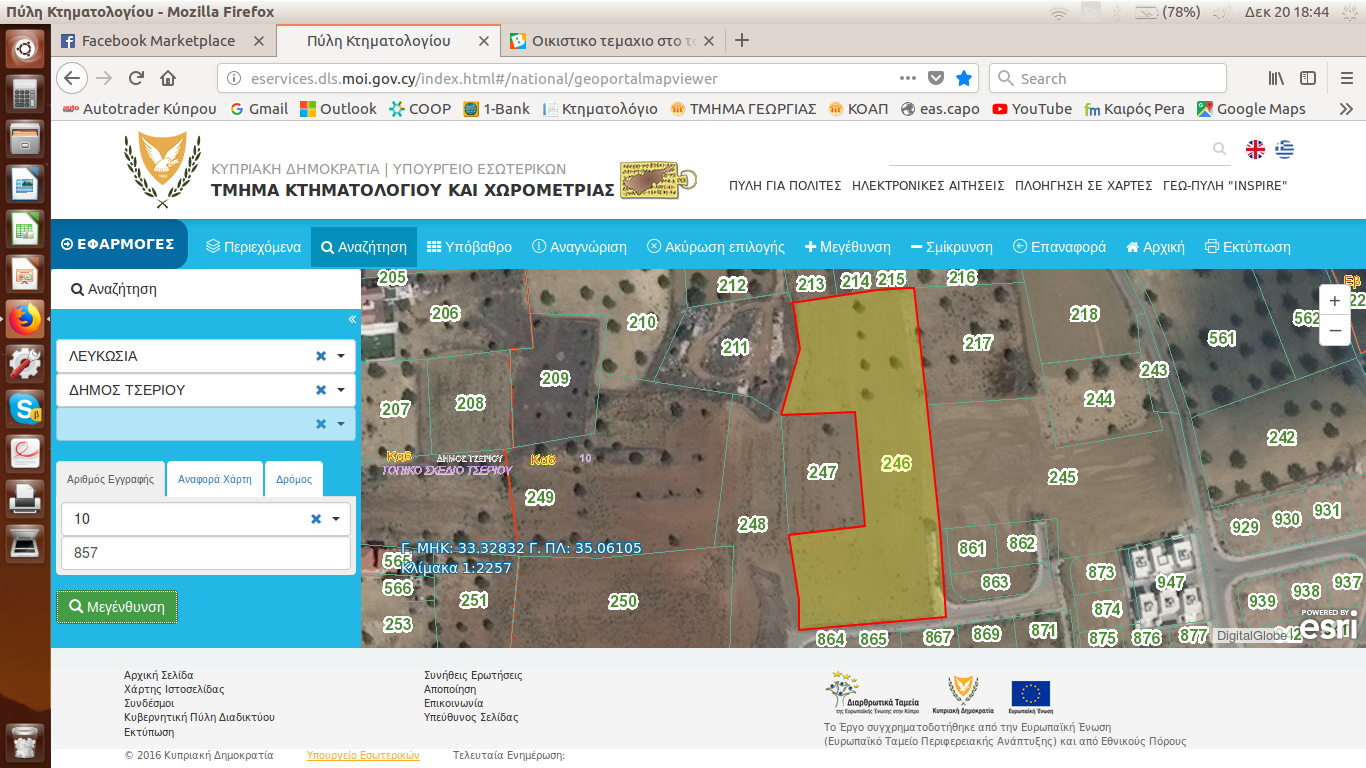Open the Εκτύπωση print tool
This screenshot has width=1366, height=768.
[1247, 247]
